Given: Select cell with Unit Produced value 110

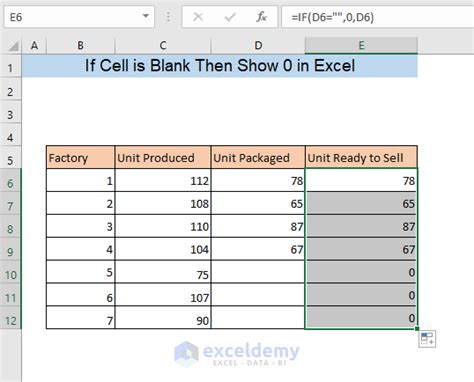Looking at the screenshot, I should click(x=163, y=226).
